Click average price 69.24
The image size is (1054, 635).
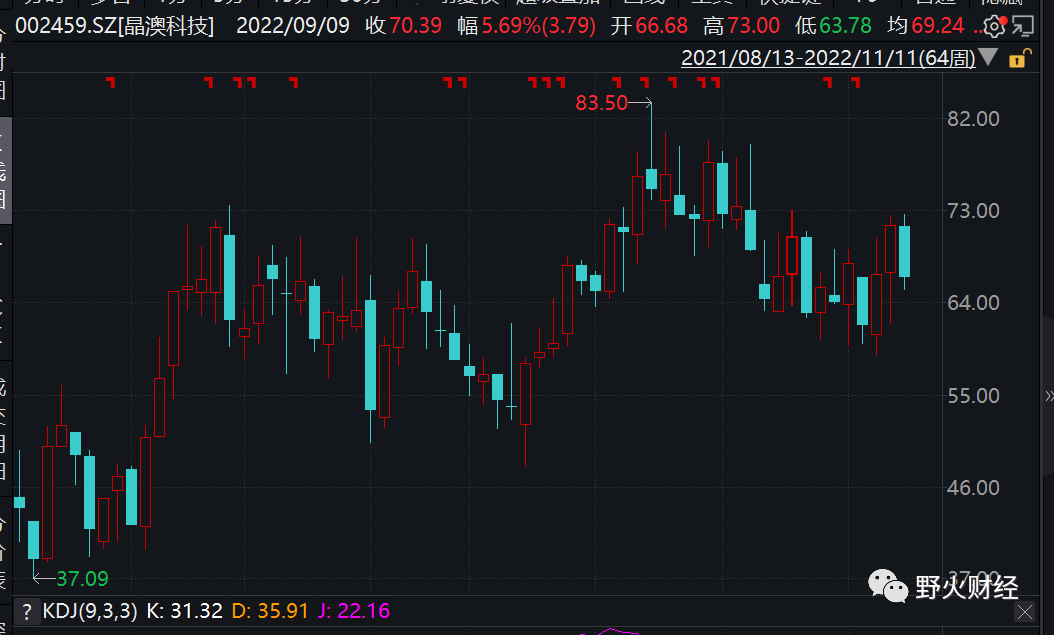938,26
